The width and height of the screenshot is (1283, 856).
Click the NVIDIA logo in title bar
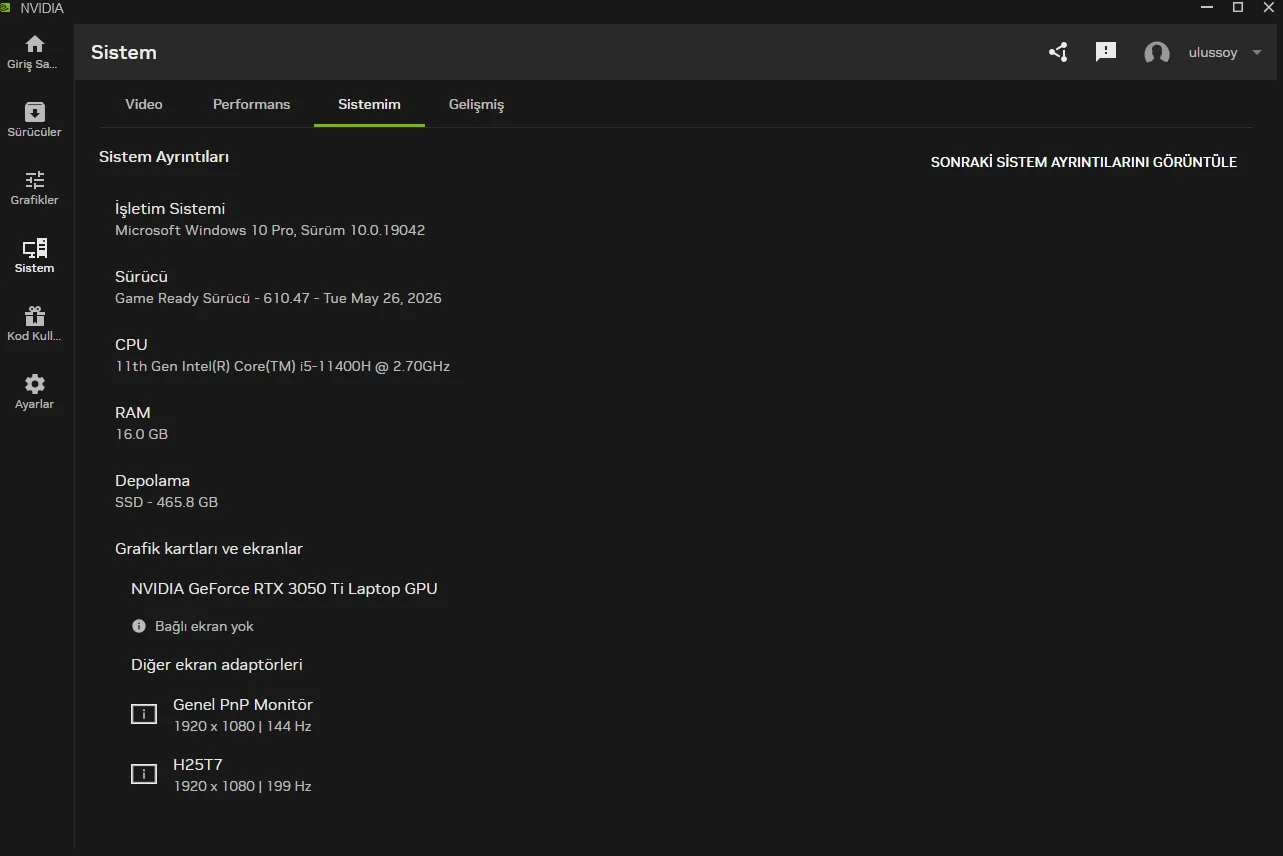[6, 7]
